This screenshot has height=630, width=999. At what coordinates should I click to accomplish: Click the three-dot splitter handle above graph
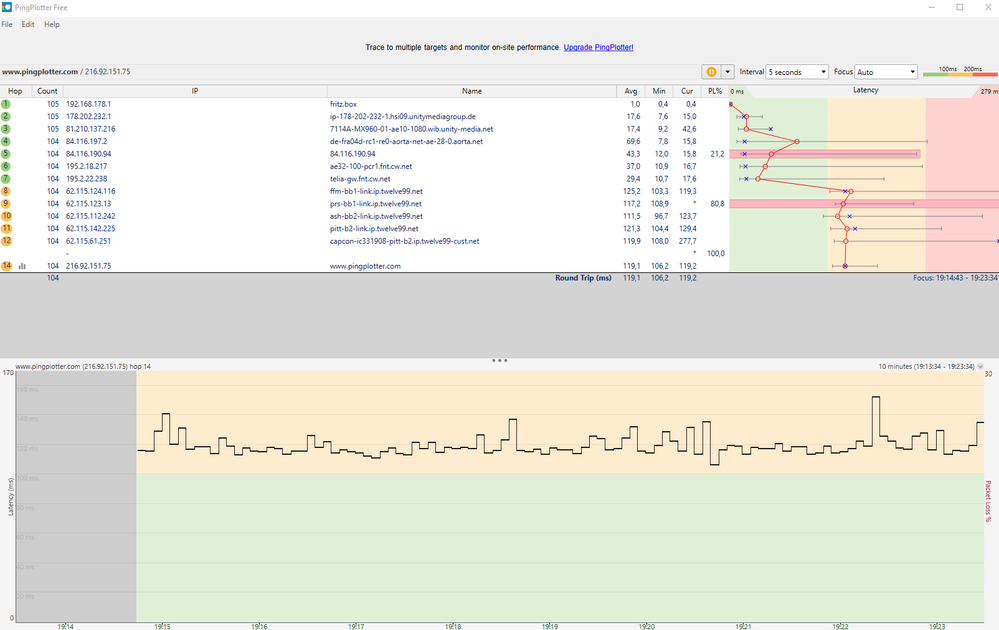(x=500, y=361)
